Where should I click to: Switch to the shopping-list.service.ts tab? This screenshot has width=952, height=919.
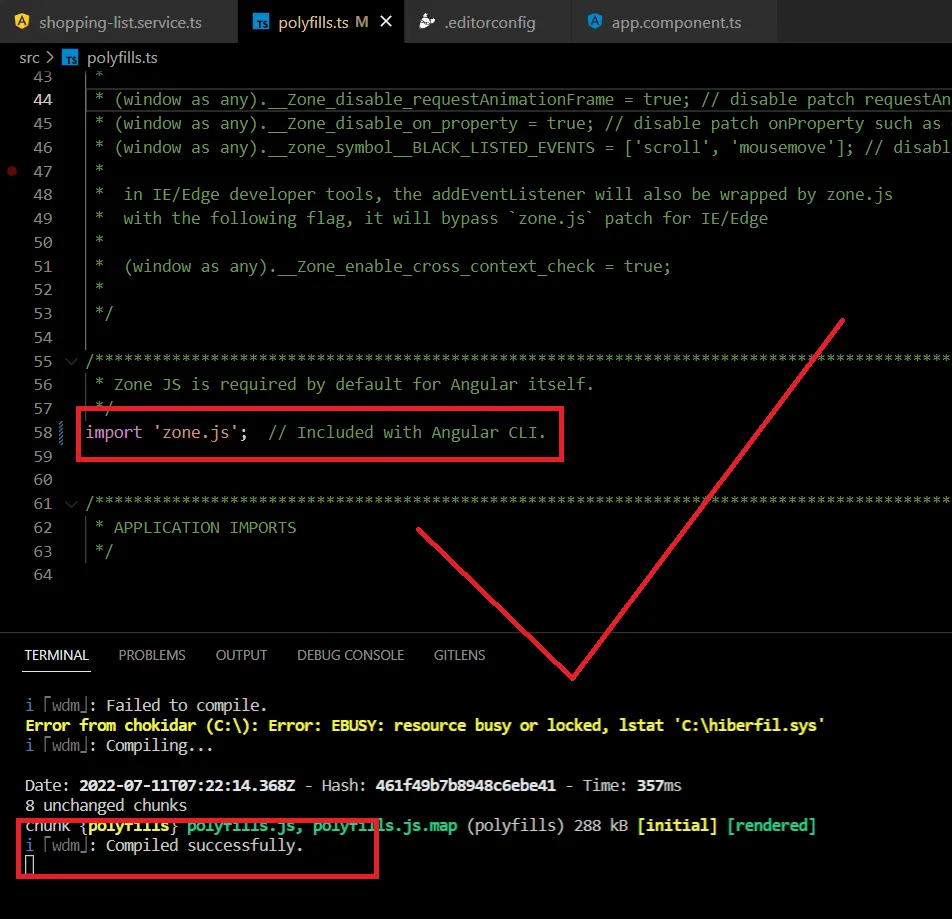(x=118, y=22)
